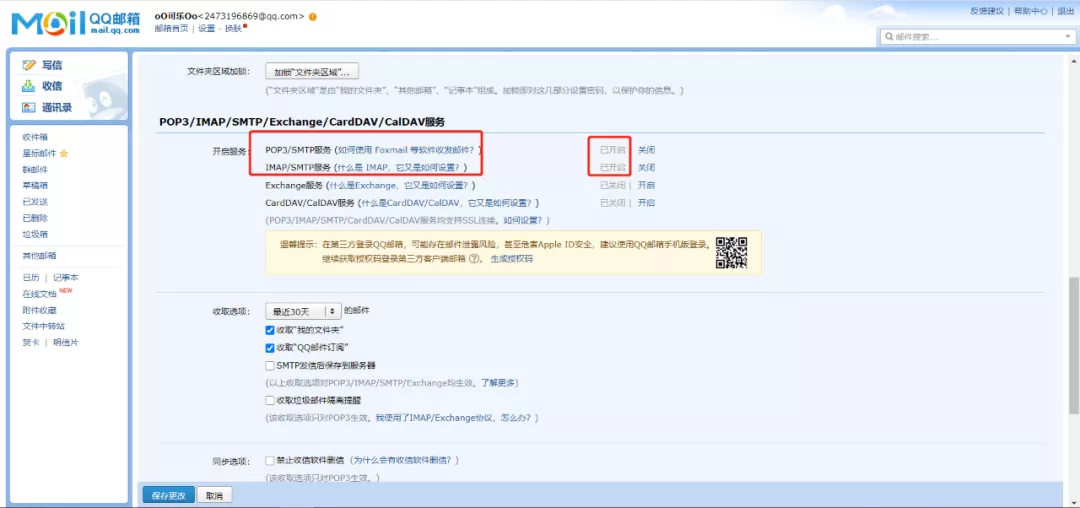
Task: Click the magnifier icon in search box
Action: (890, 36)
